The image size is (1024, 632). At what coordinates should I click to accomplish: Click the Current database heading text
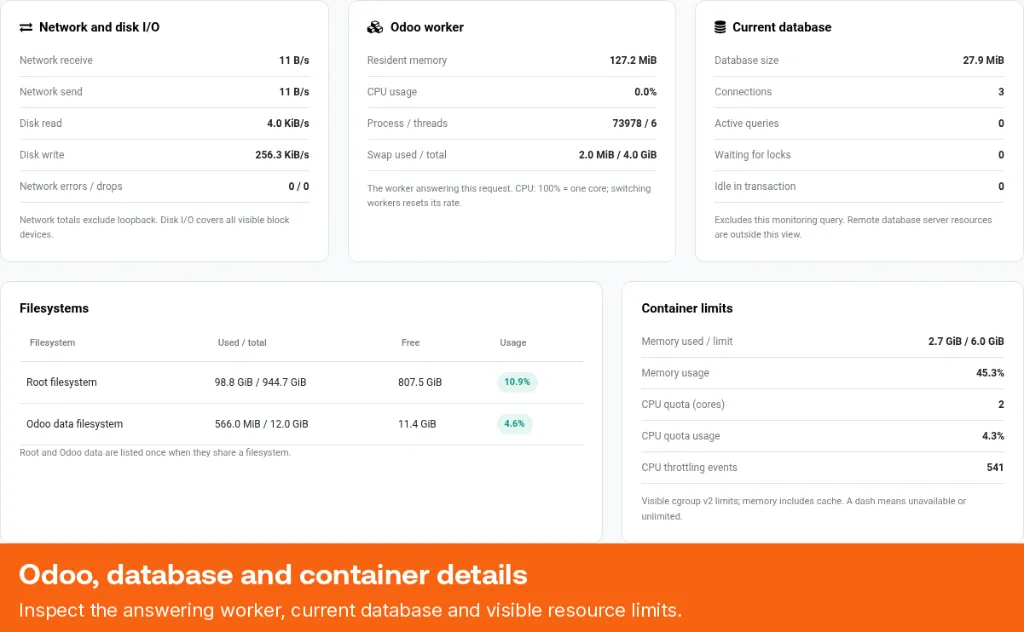click(782, 27)
